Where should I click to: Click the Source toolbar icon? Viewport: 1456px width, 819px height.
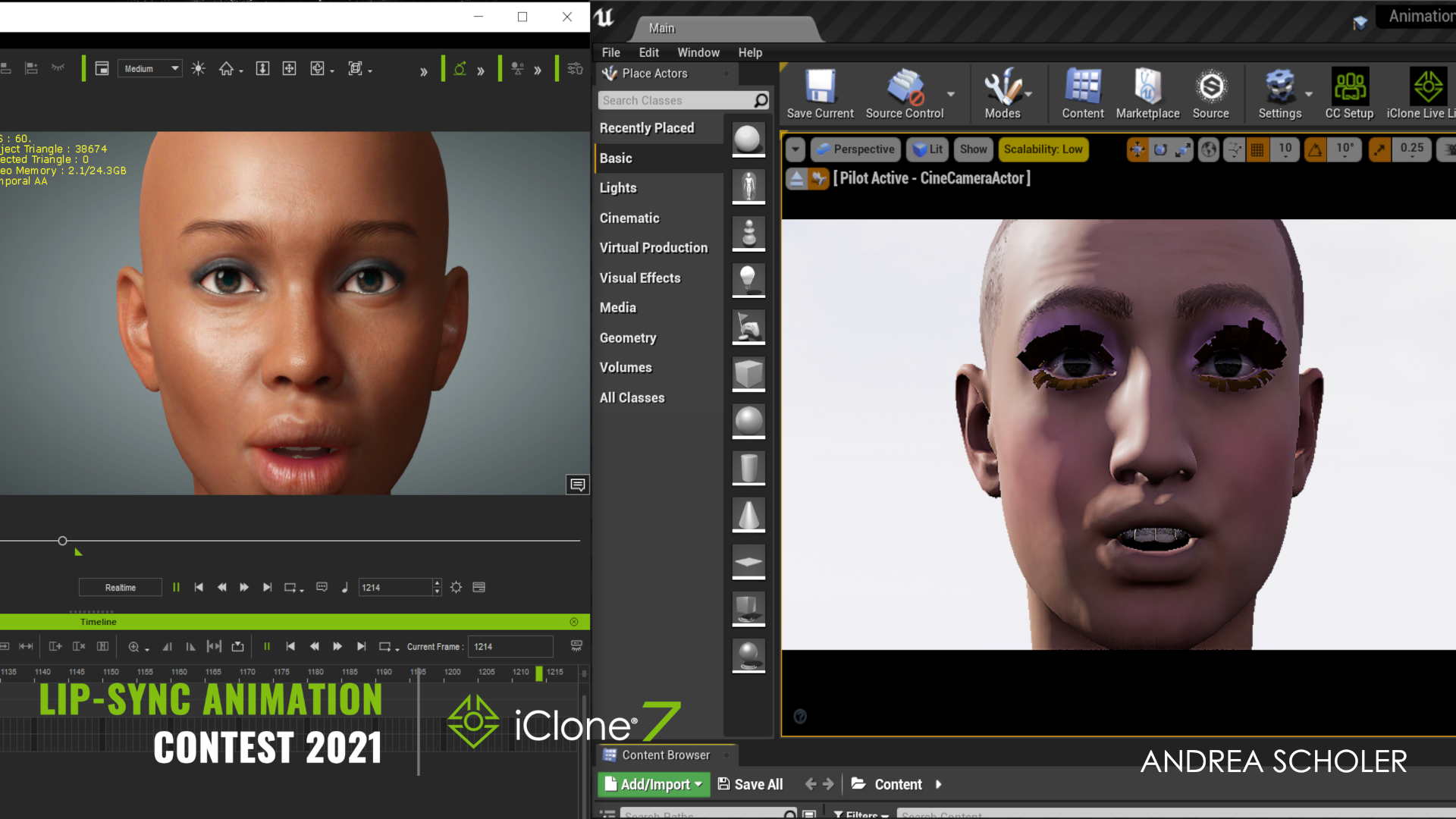tap(1210, 94)
